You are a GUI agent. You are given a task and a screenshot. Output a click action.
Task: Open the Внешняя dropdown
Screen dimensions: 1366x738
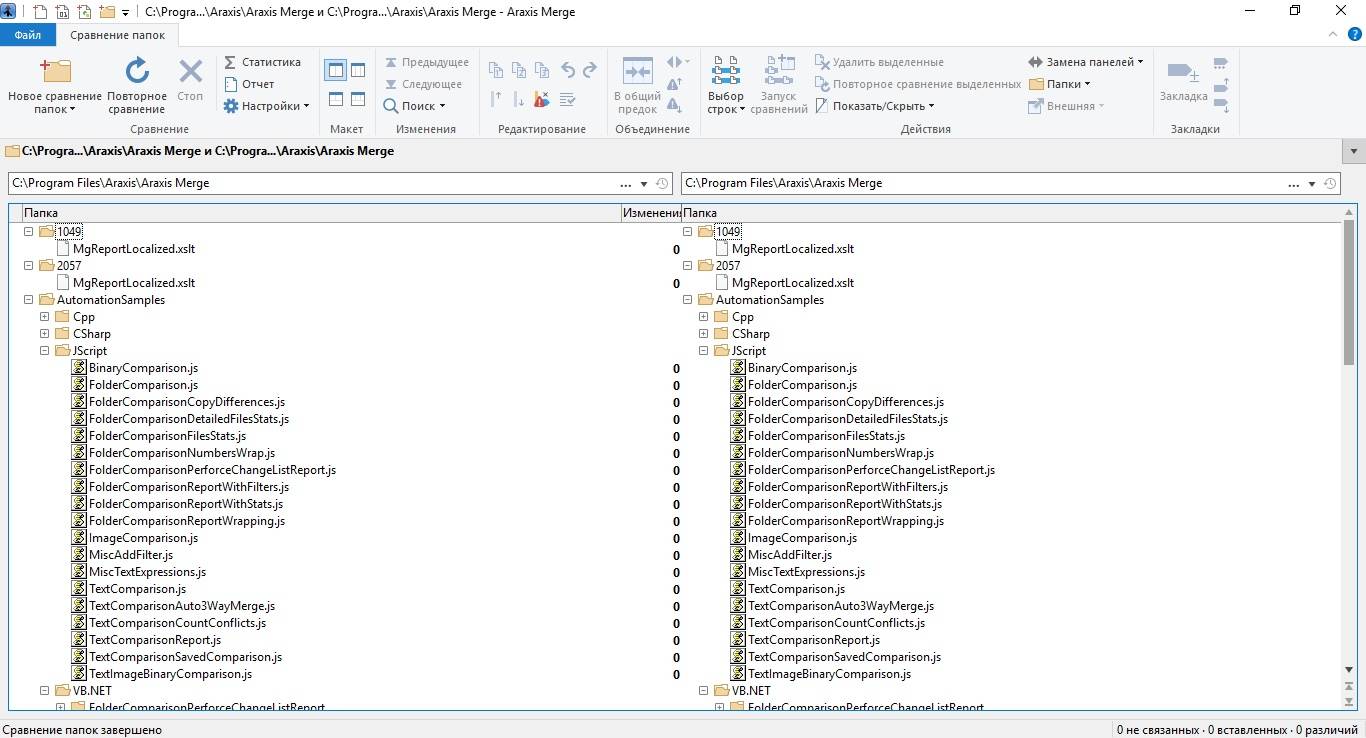[x=1066, y=106]
